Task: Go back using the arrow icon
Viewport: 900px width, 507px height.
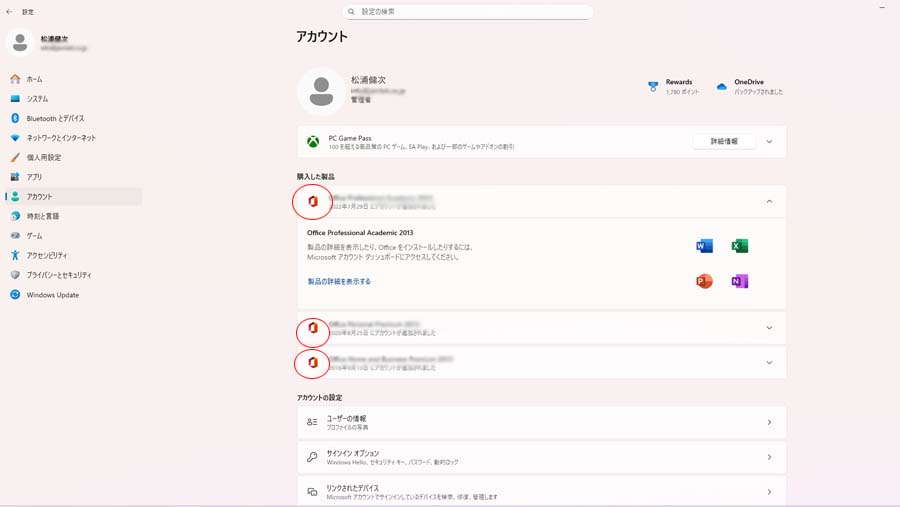Action: pos(9,11)
